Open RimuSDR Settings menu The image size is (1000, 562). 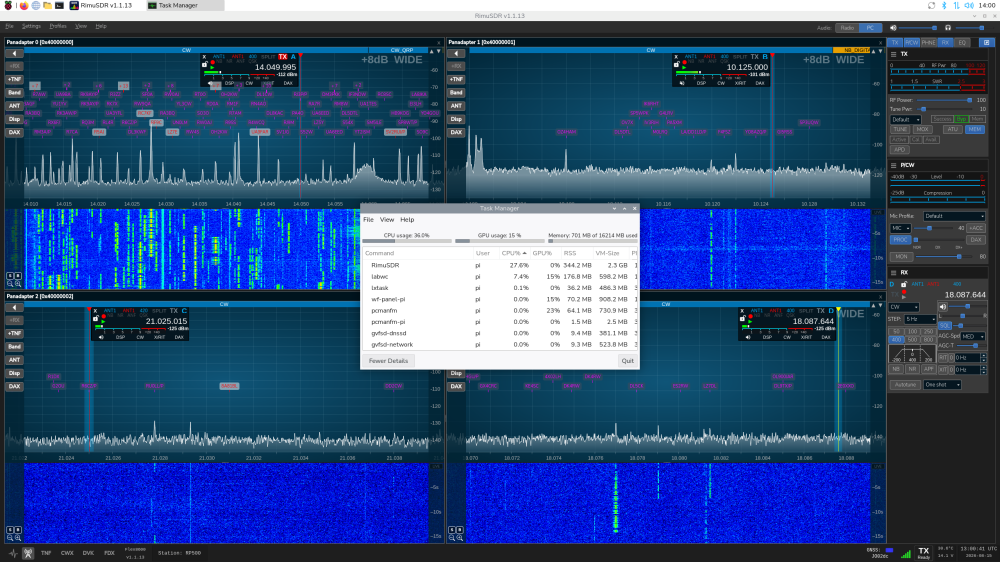pos(31,26)
